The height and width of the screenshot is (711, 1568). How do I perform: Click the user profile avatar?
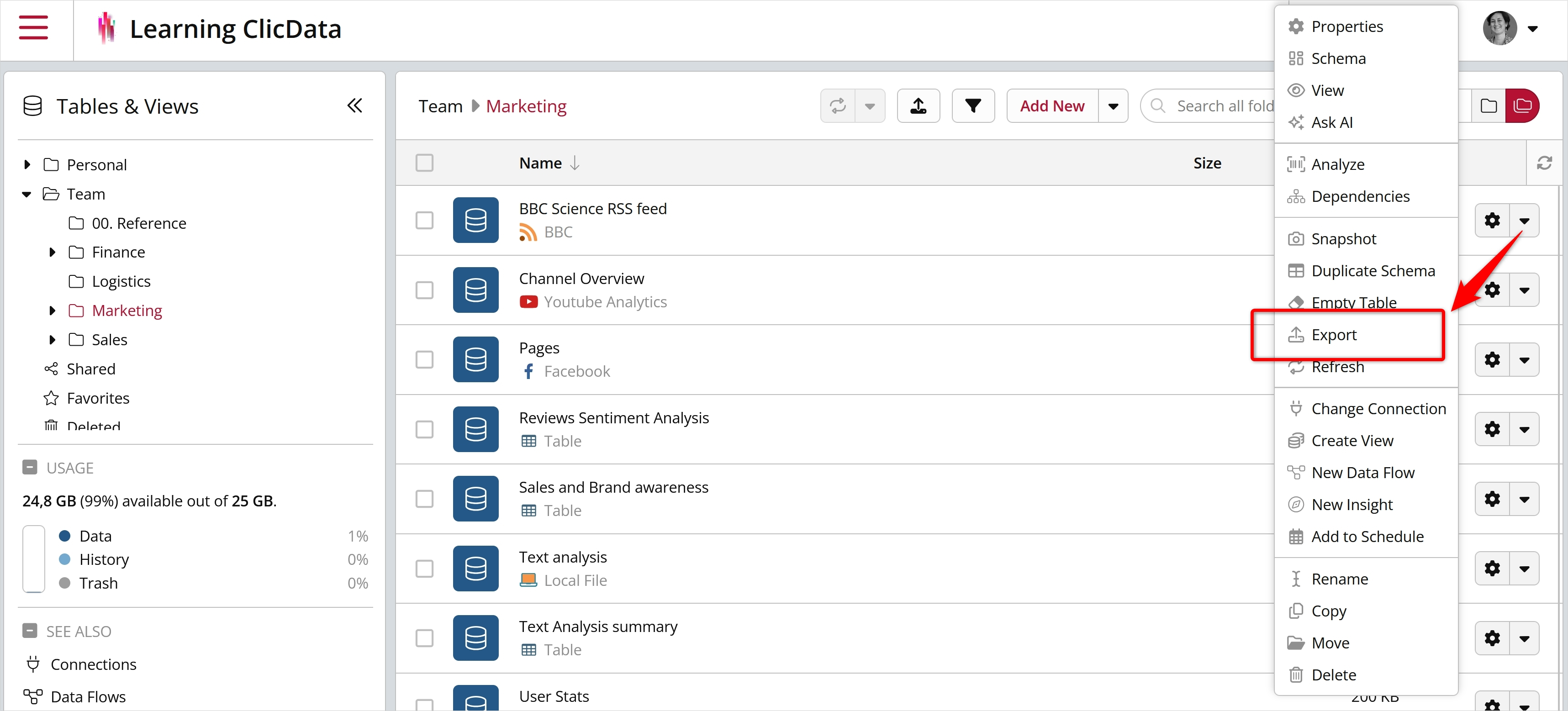click(1499, 28)
